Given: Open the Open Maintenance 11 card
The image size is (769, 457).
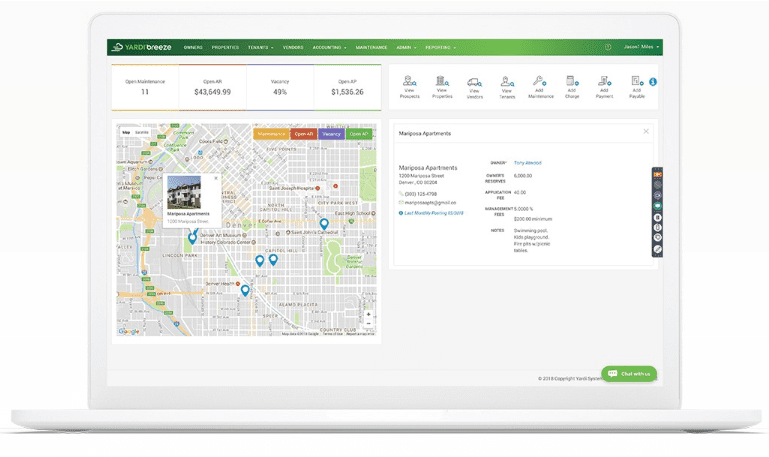Looking at the screenshot, I should [x=145, y=87].
